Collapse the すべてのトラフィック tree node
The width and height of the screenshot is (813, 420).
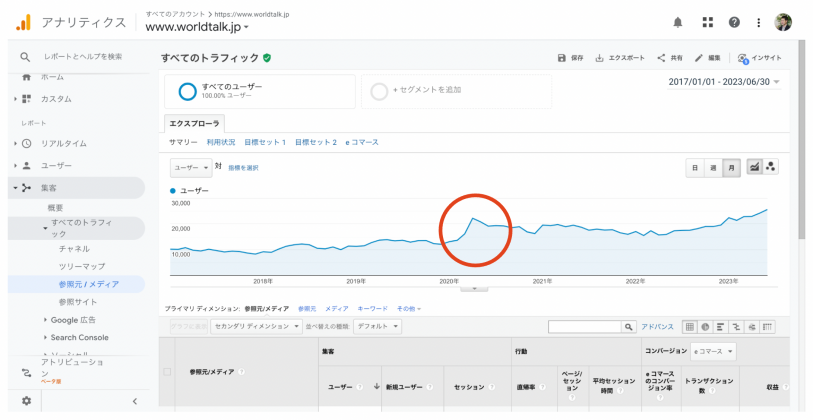46,228
